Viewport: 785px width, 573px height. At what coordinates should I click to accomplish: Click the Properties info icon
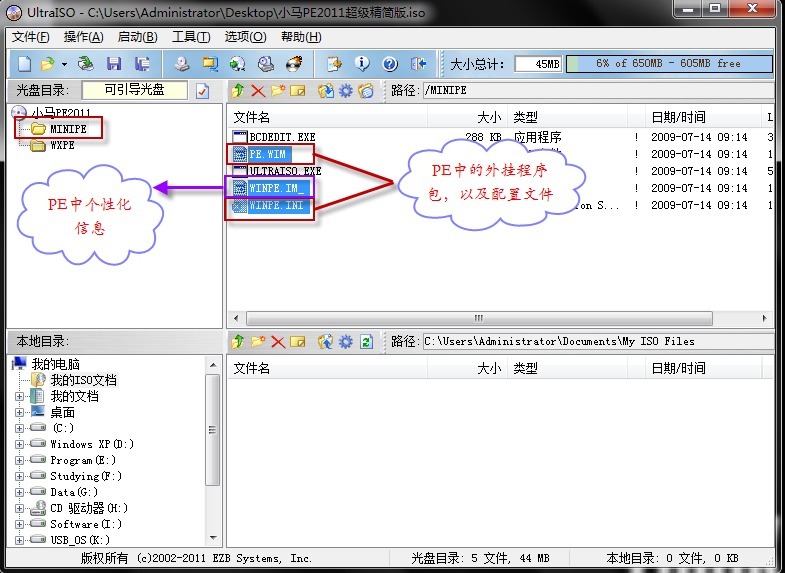(x=362, y=64)
